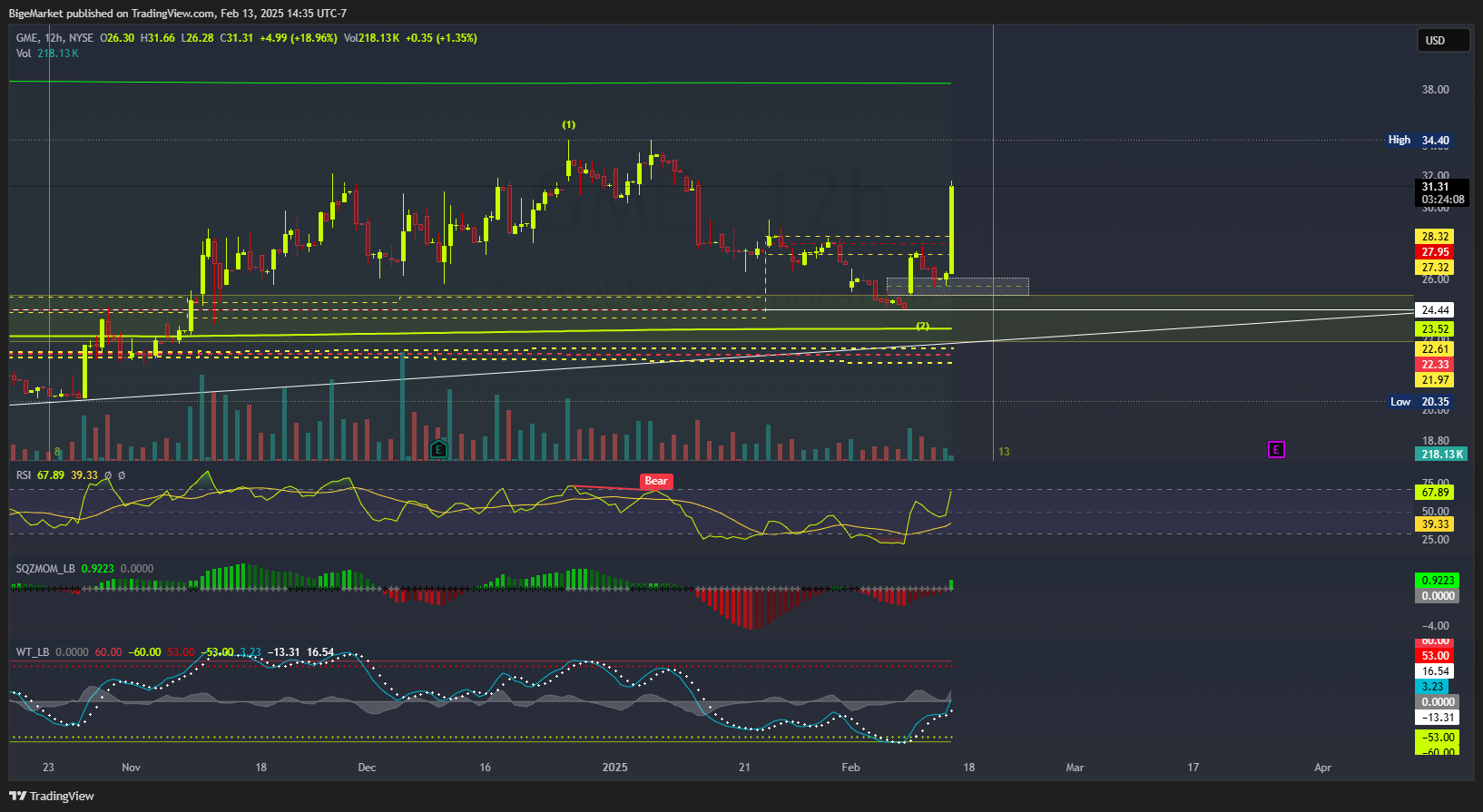The height and width of the screenshot is (812, 1483).
Task: Click the -53.00 WaveTrend label
Action: [x=1436, y=738]
